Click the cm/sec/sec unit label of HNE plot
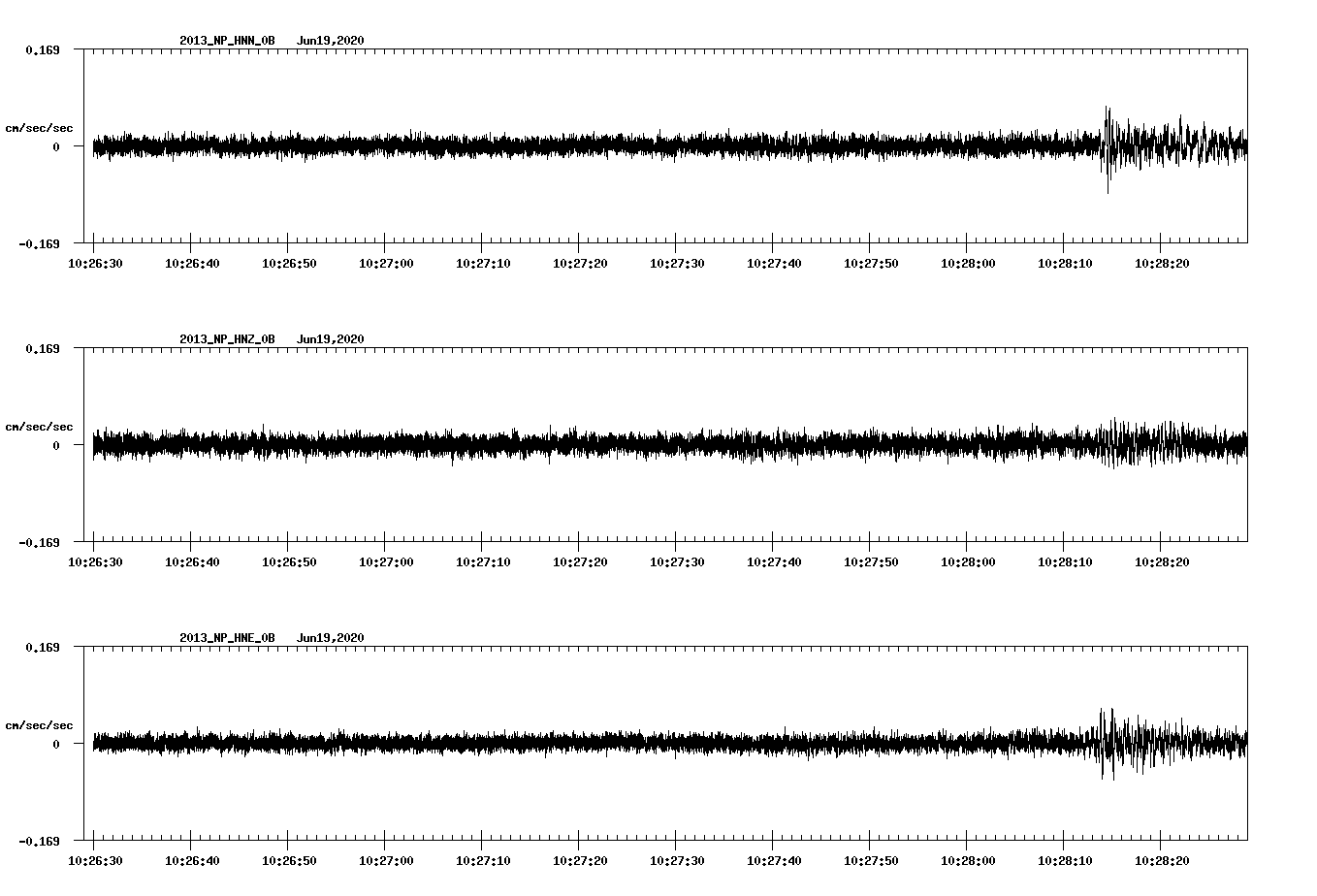This screenshot has width=1317, height=896. click(x=39, y=725)
